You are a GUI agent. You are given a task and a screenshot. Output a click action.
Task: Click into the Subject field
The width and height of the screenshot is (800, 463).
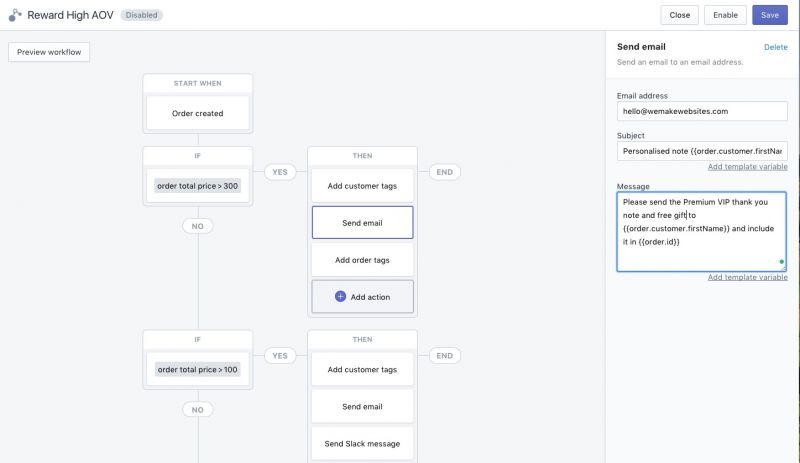pos(702,151)
